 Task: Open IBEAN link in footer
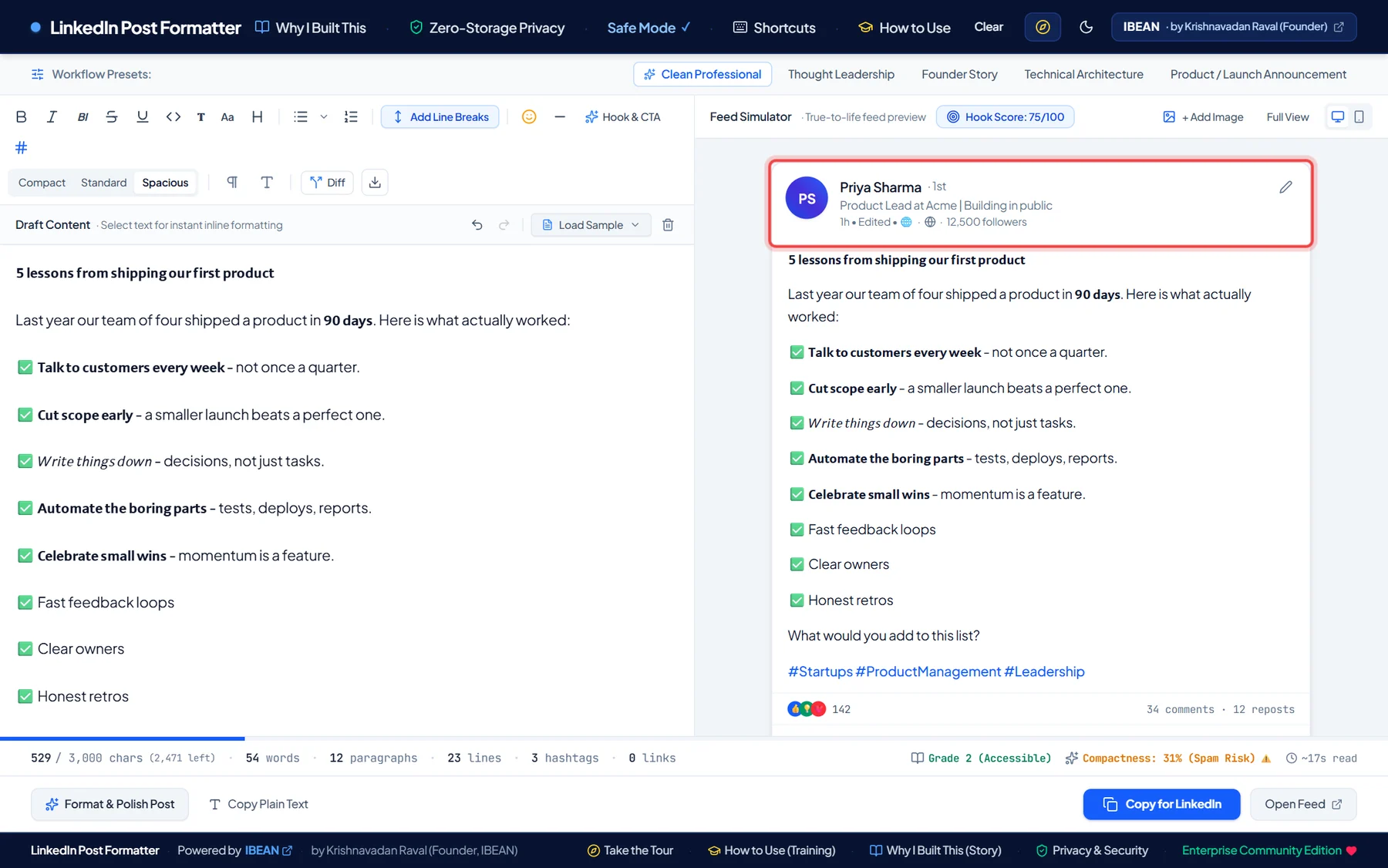268,850
